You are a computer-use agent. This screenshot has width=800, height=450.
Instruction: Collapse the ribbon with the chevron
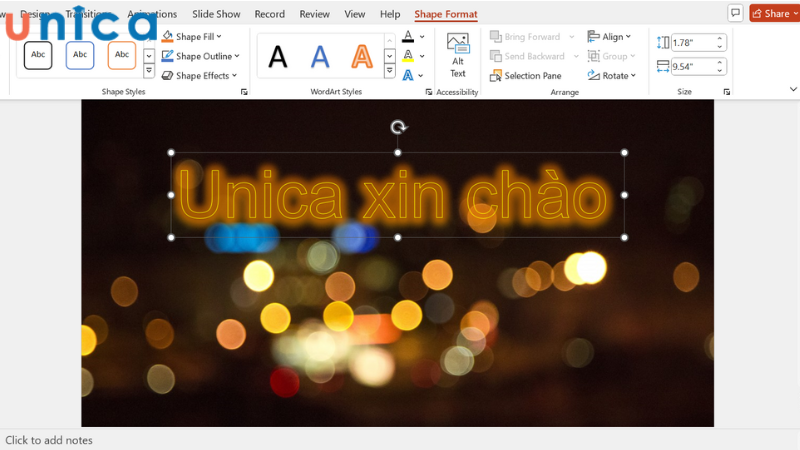point(793,89)
